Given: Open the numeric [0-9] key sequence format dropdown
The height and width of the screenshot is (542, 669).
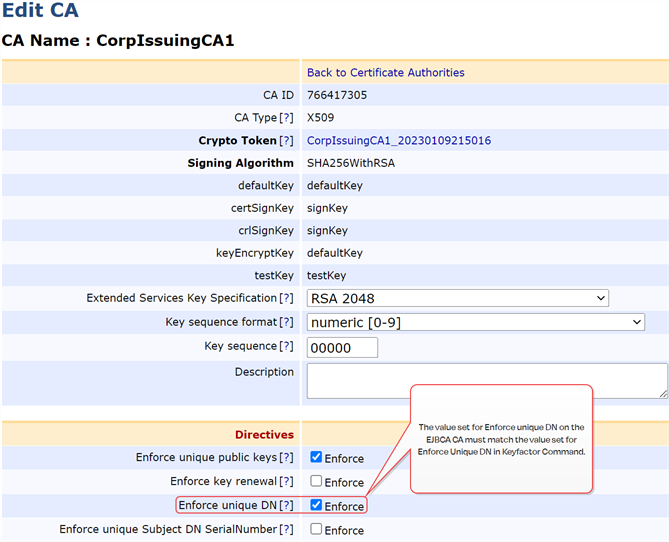Looking at the screenshot, I should click(475, 322).
